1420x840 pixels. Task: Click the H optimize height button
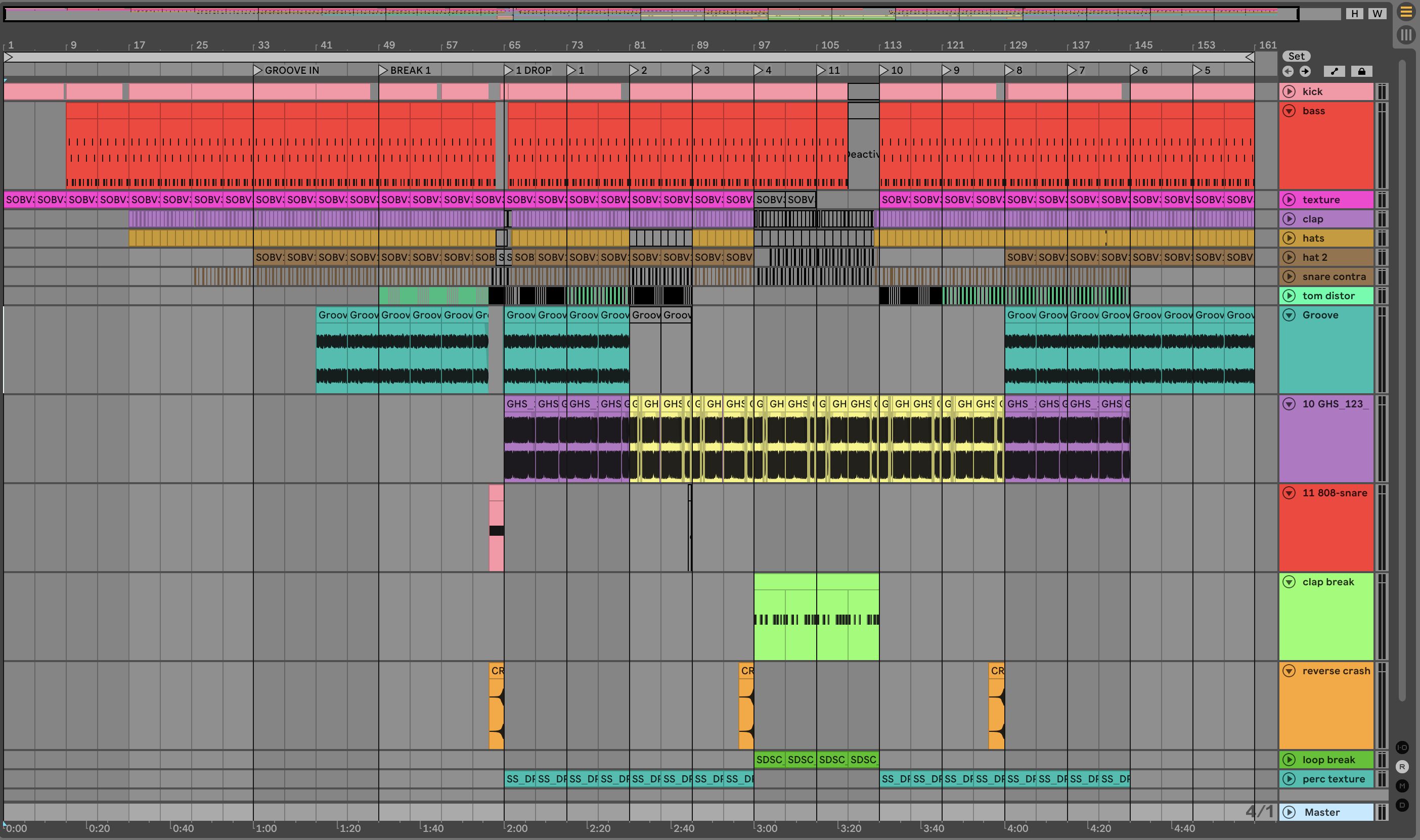pyautogui.click(x=1354, y=14)
